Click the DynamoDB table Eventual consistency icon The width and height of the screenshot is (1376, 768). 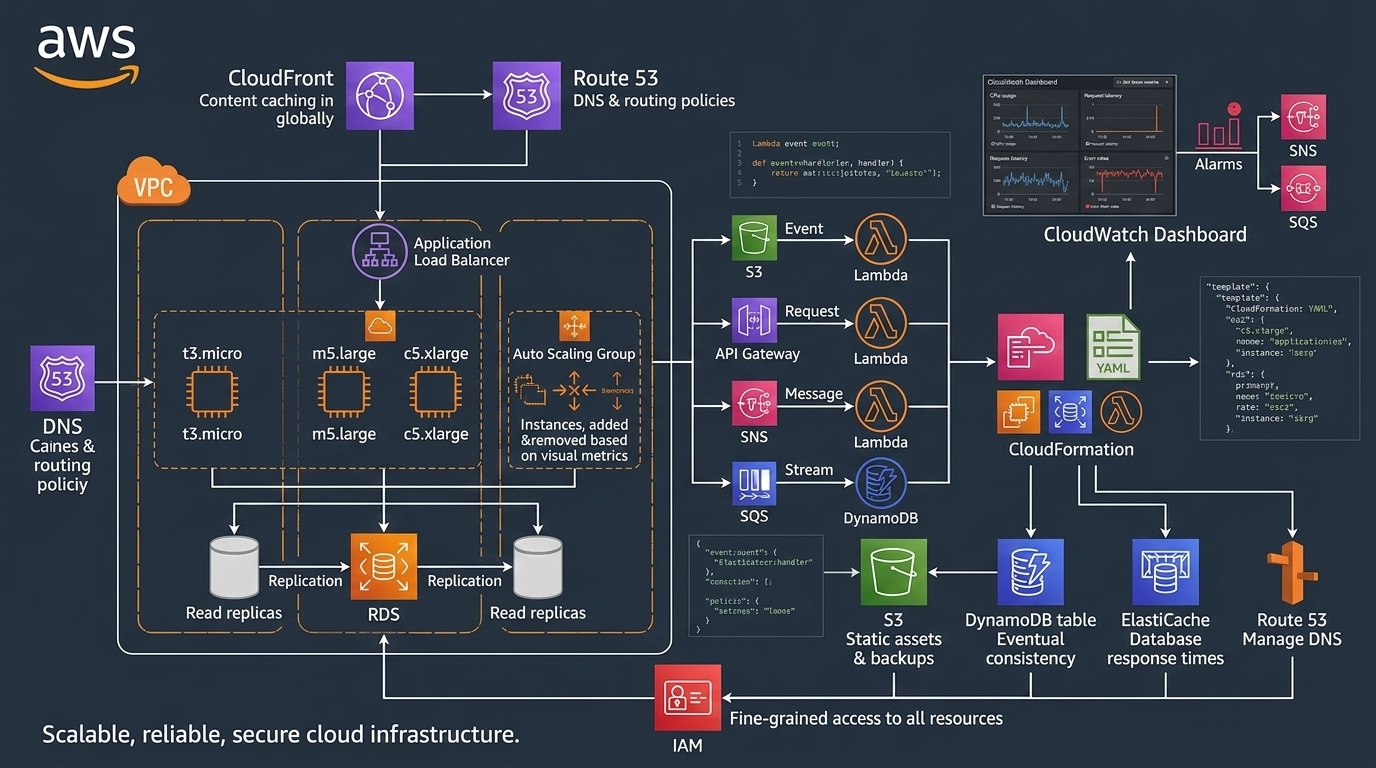[x=1030, y=573]
